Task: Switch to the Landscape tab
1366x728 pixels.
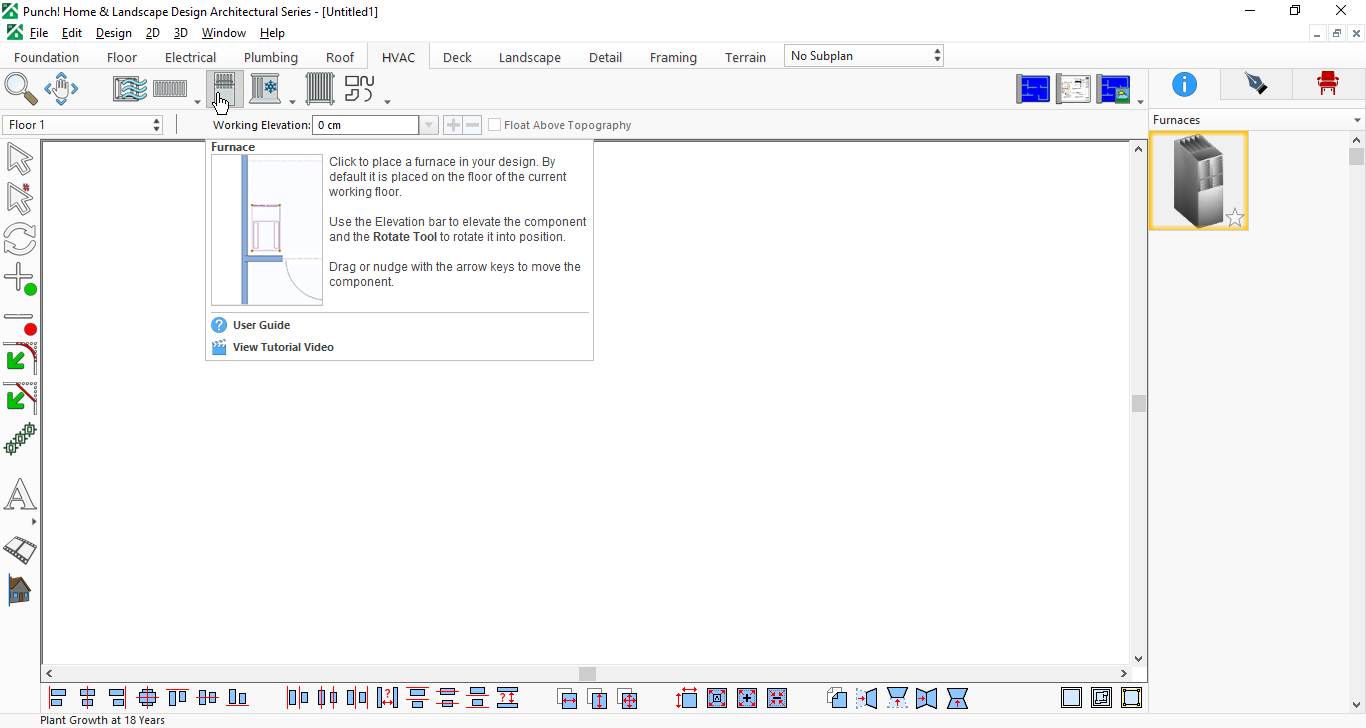Action: pos(530,57)
